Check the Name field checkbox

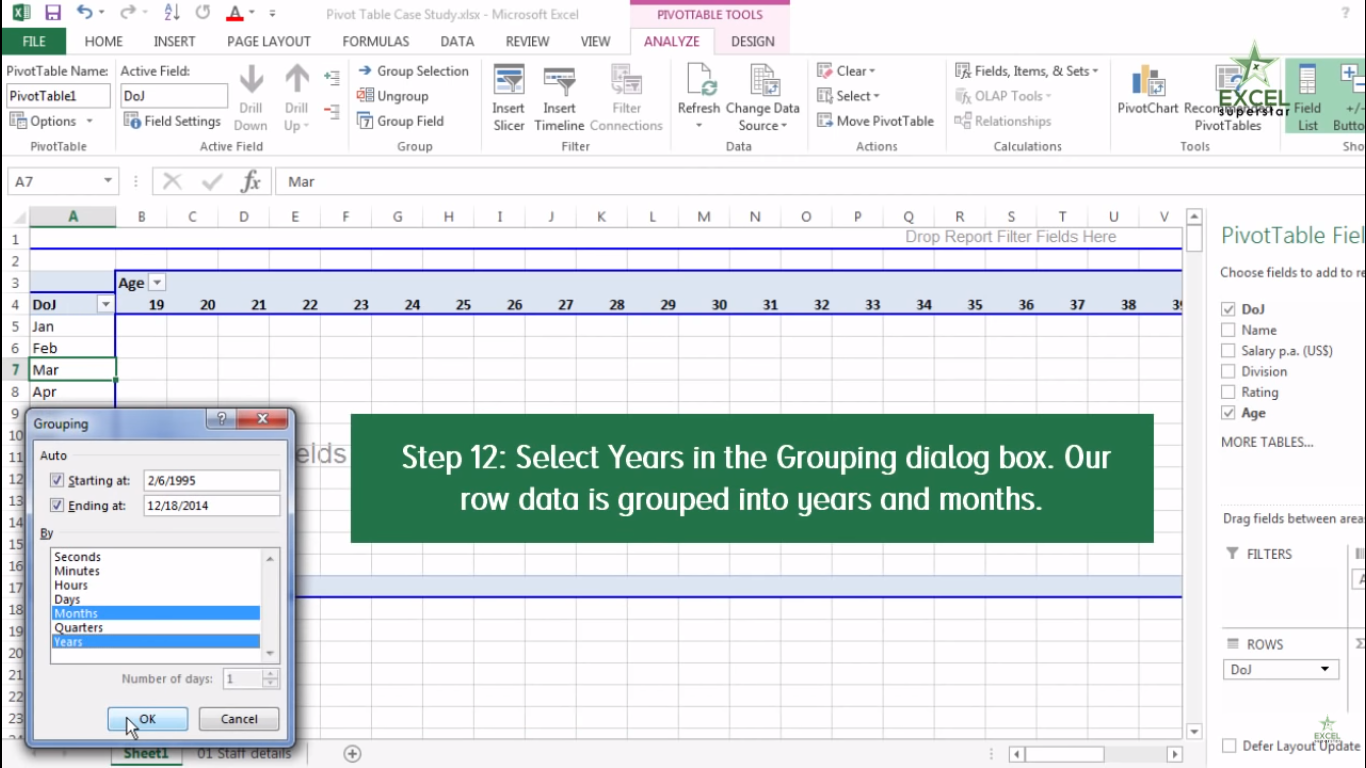(1228, 330)
